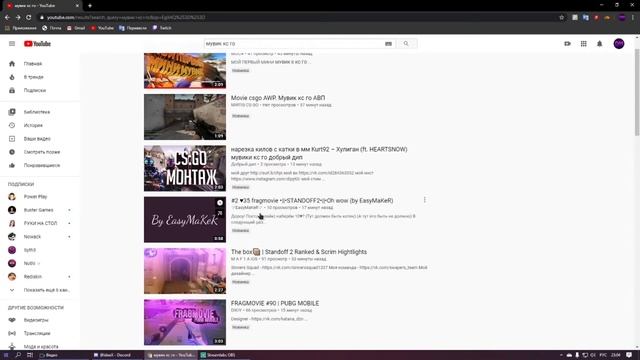Open The box Standoff 2 video thumbnail

pyautogui.click(x=185, y=271)
